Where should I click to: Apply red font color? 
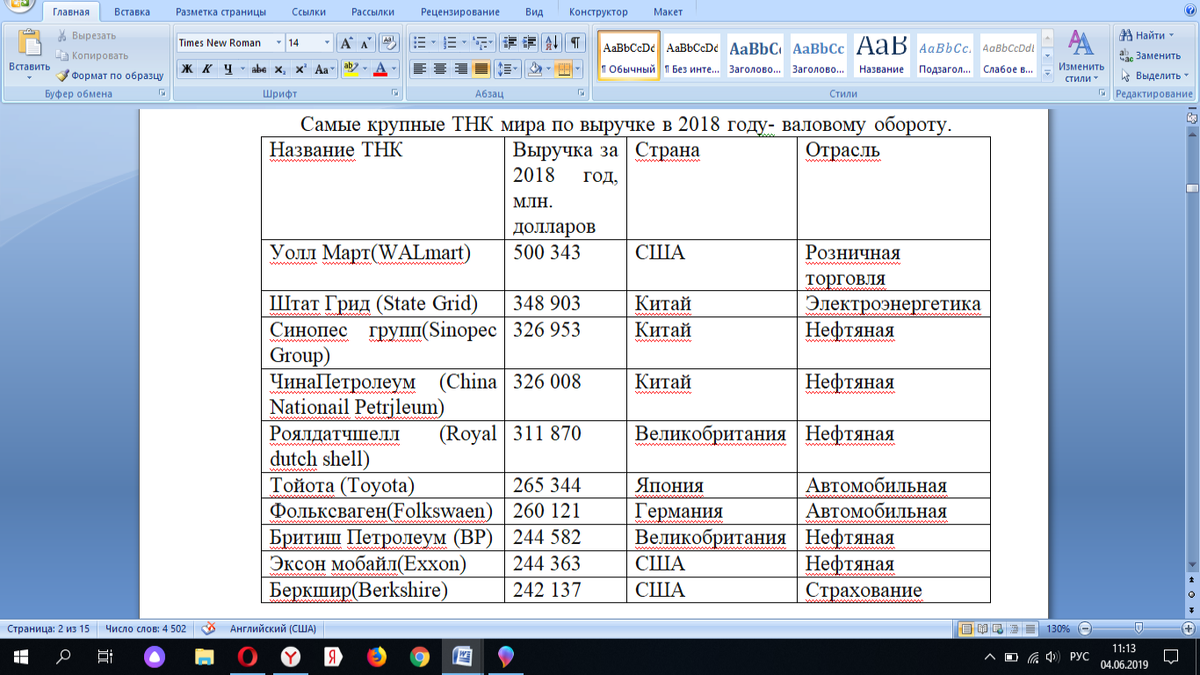(380, 69)
